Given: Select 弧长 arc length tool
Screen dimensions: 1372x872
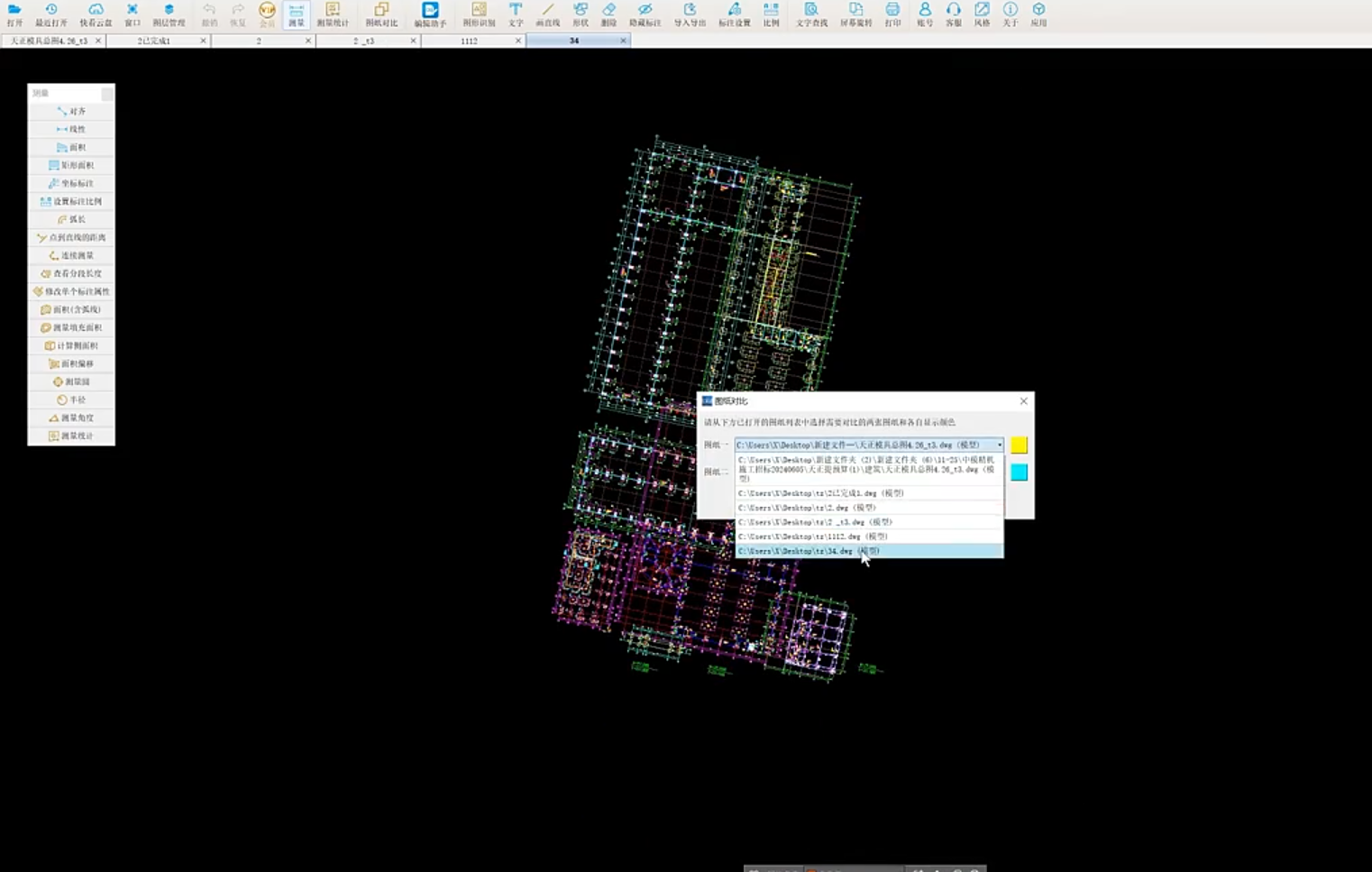Looking at the screenshot, I should click(x=71, y=219).
